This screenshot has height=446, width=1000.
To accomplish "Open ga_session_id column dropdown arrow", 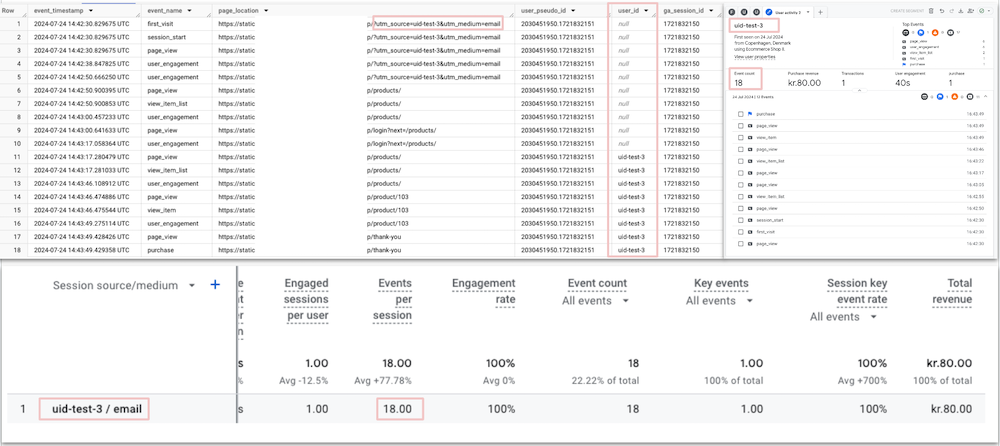I will pos(710,11).
